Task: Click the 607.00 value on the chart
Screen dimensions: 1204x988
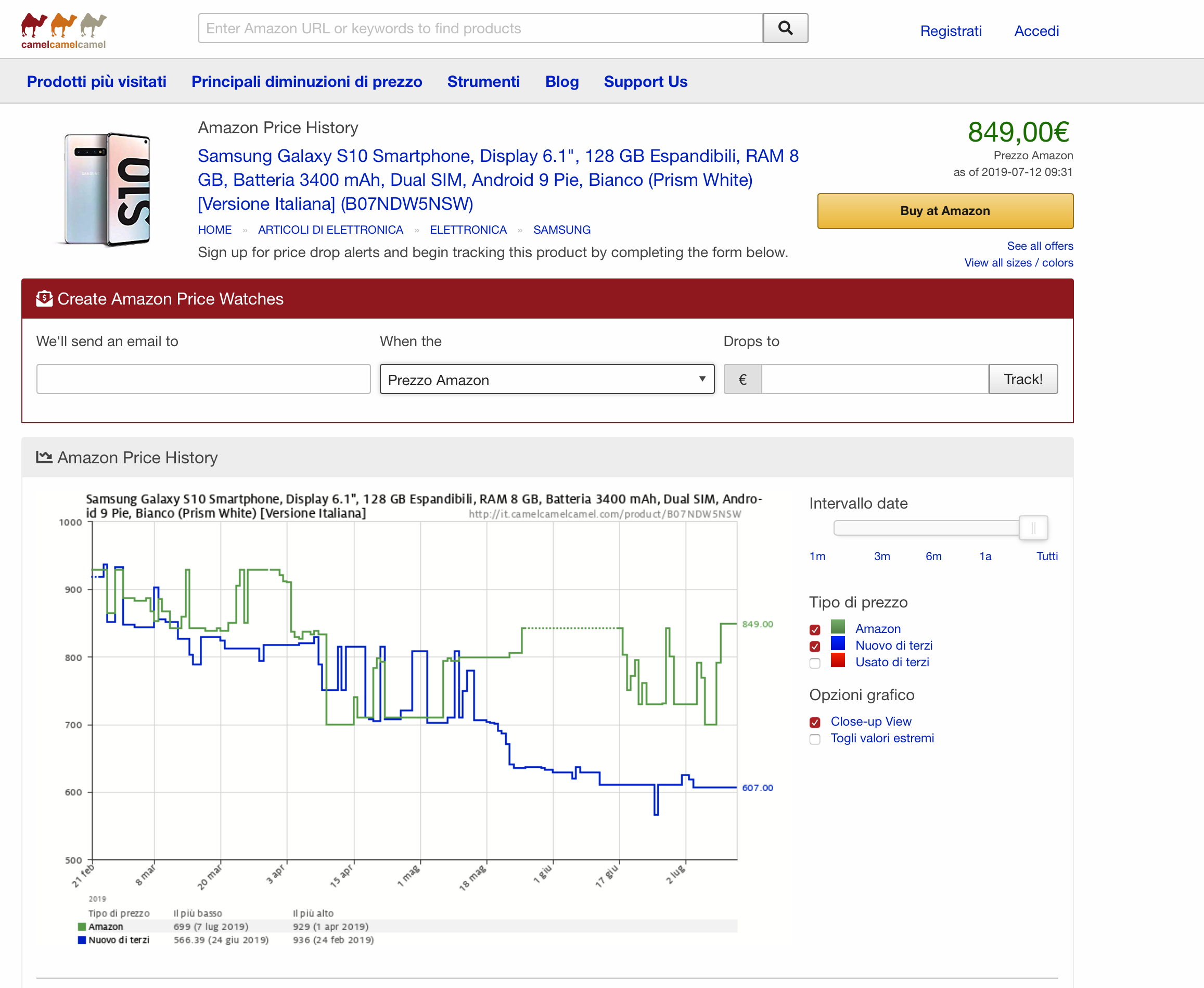Action: pyautogui.click(x=758, y=788)
